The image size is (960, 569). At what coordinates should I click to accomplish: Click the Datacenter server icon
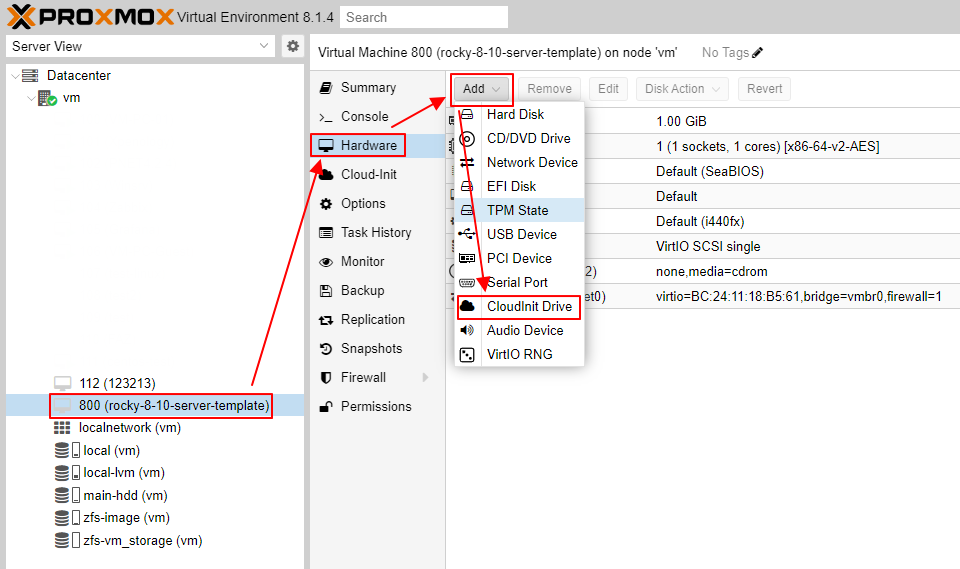pos(30,75)
